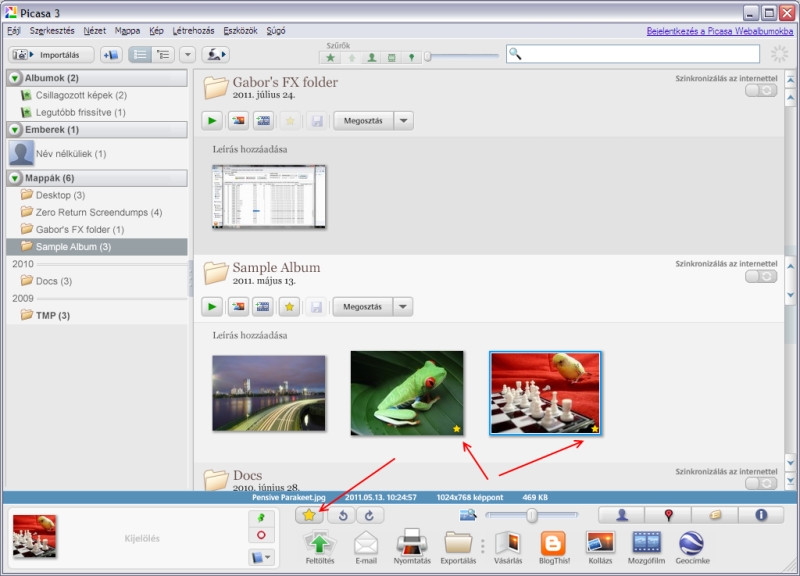Click Megosztás button in Gabor's FX folder
Screen dimensions: 800x576
pyautogui.click(x=363, y=121)
